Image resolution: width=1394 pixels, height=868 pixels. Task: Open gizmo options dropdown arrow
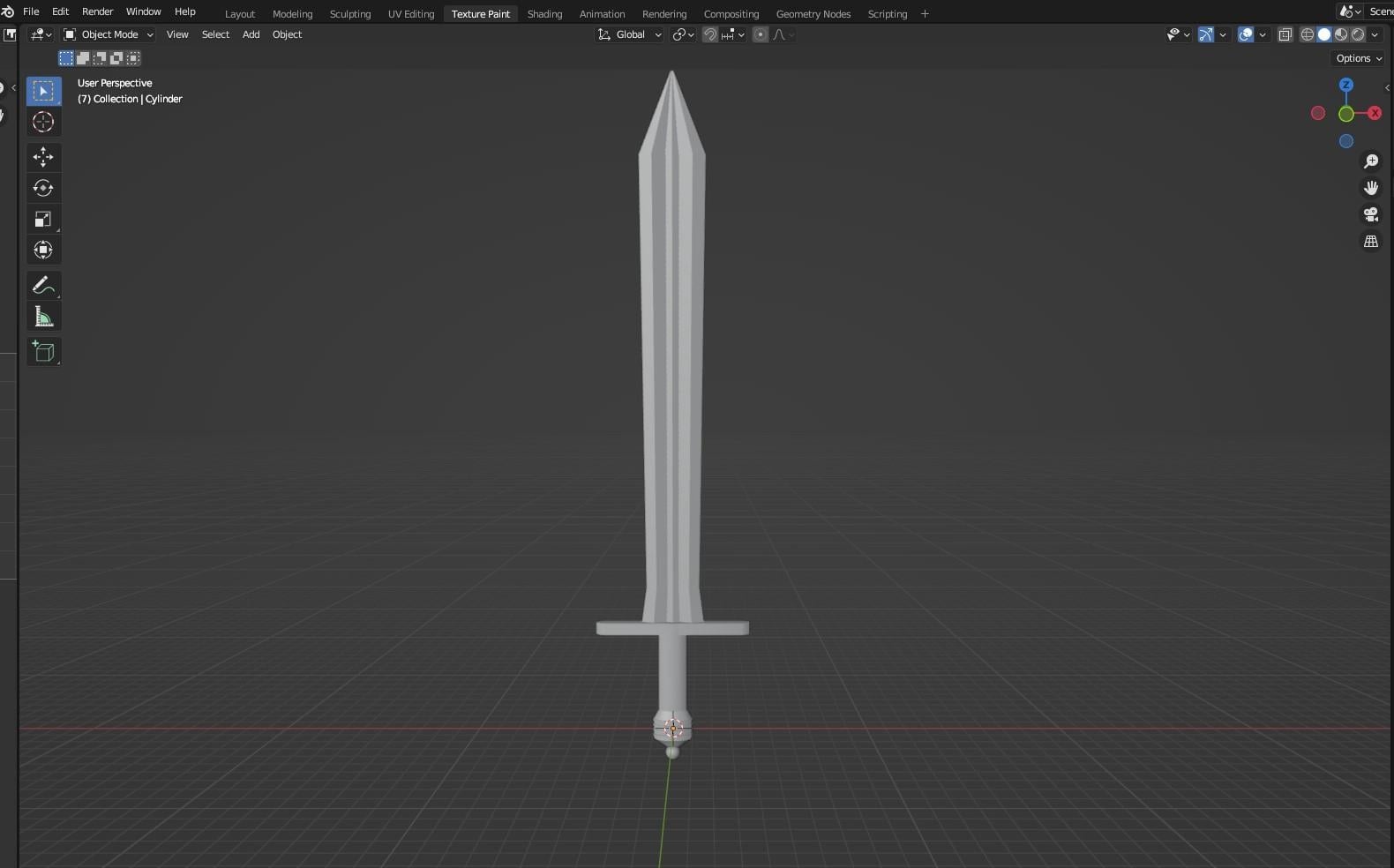[1223, 34]
